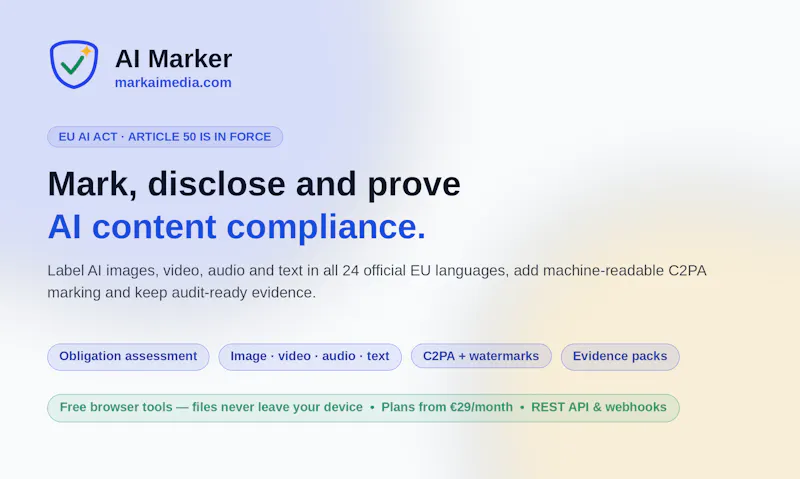The width and height of the screenshot is (800, 479).
Task: Click the ARTICLE 50 IS IN FORCE text
Action: [x=199, y=137]
